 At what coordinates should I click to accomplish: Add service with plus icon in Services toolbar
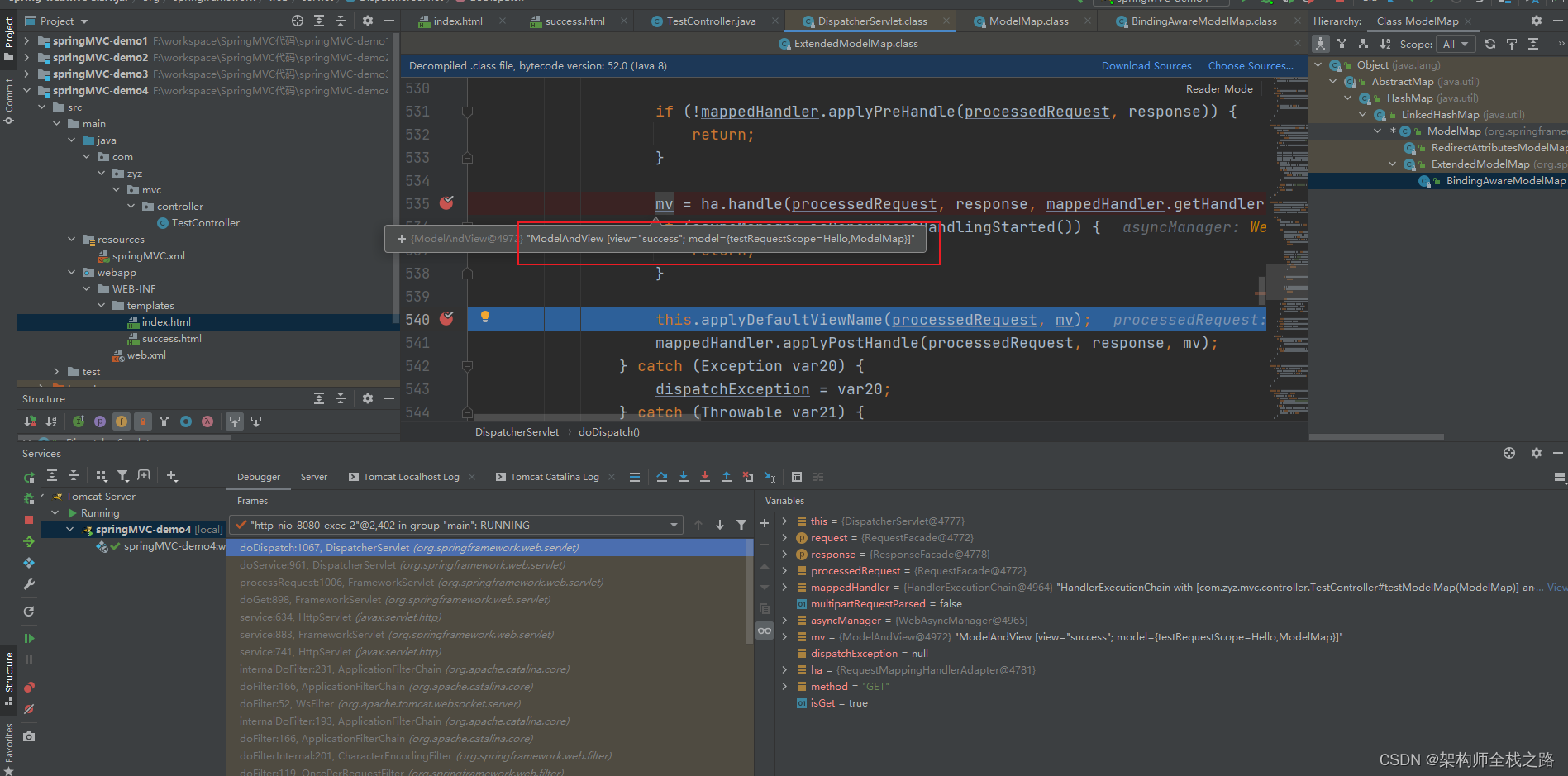click(172, 475)
